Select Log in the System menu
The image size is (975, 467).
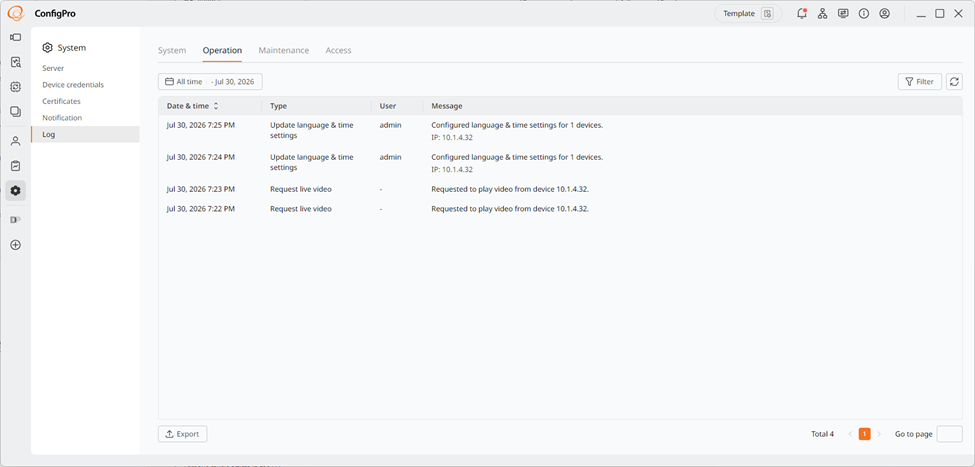tap(85, 134)
